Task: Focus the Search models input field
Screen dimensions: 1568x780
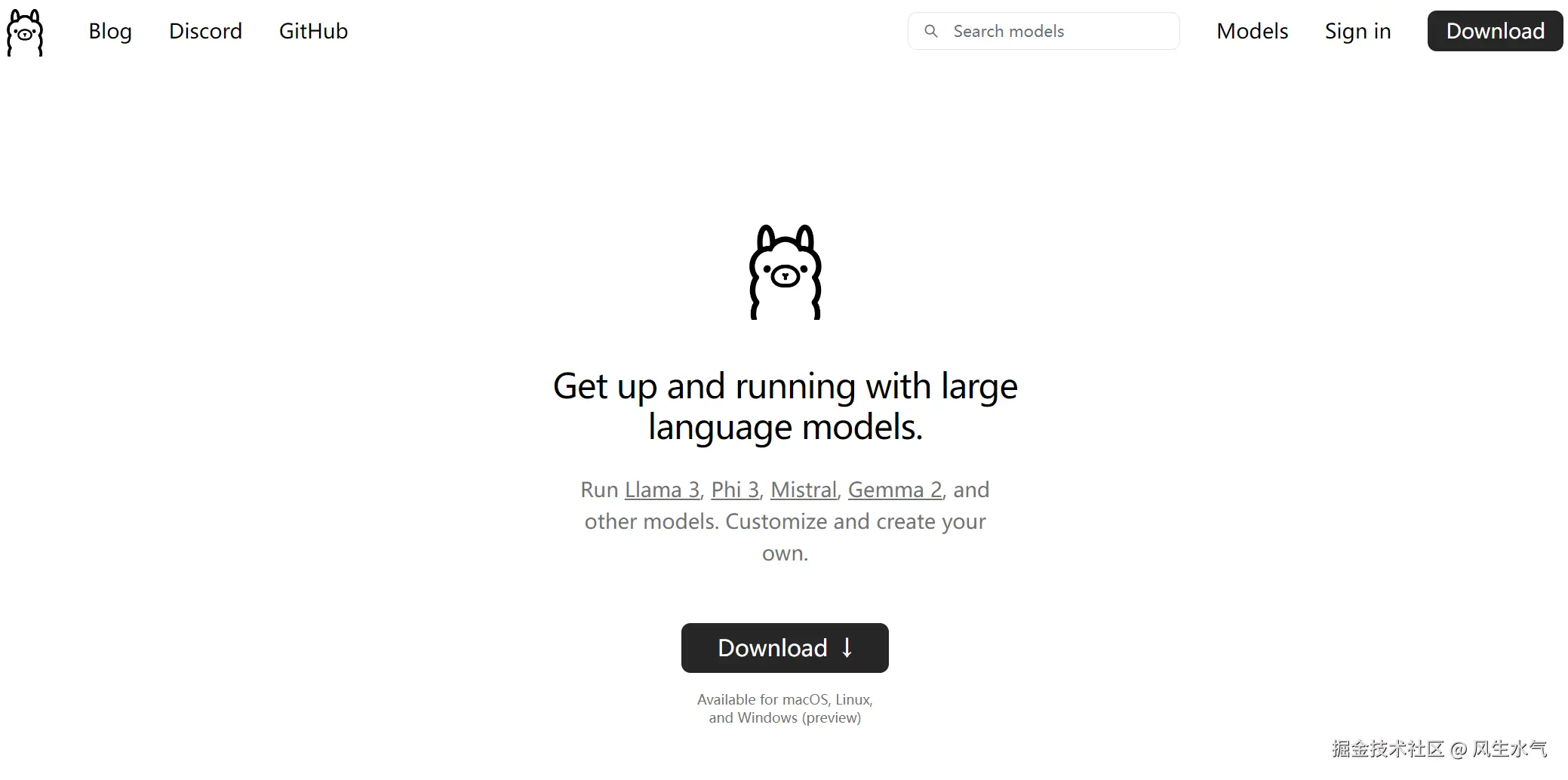Action: (1044, 31)
